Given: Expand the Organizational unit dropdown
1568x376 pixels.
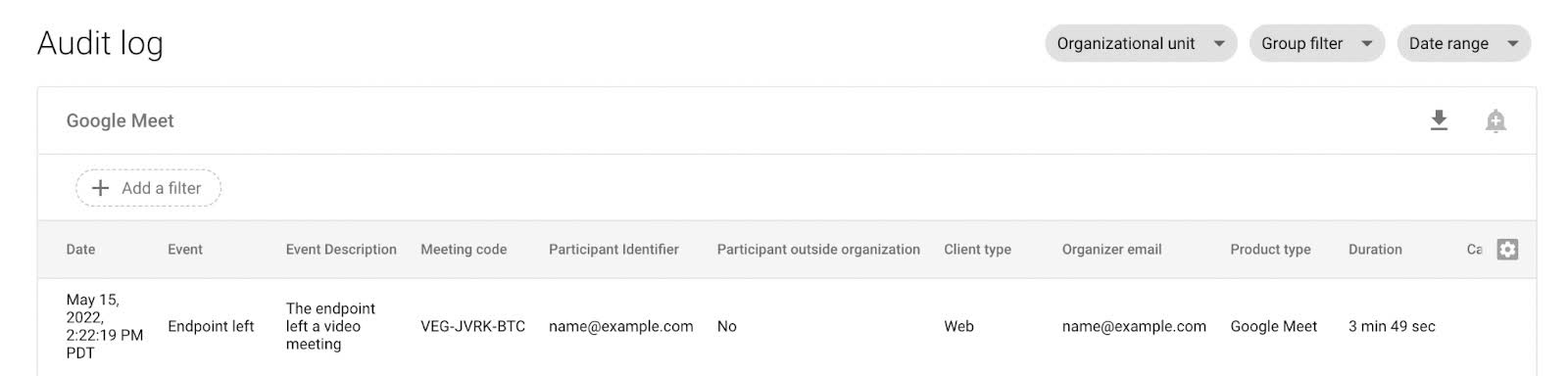Looking at the screenshot, I should point(1142,43).
